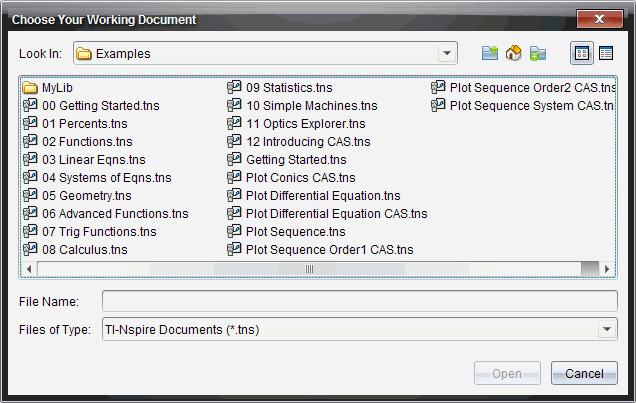Select the 00 Getting Started.tns file icon

coord(30,105)
